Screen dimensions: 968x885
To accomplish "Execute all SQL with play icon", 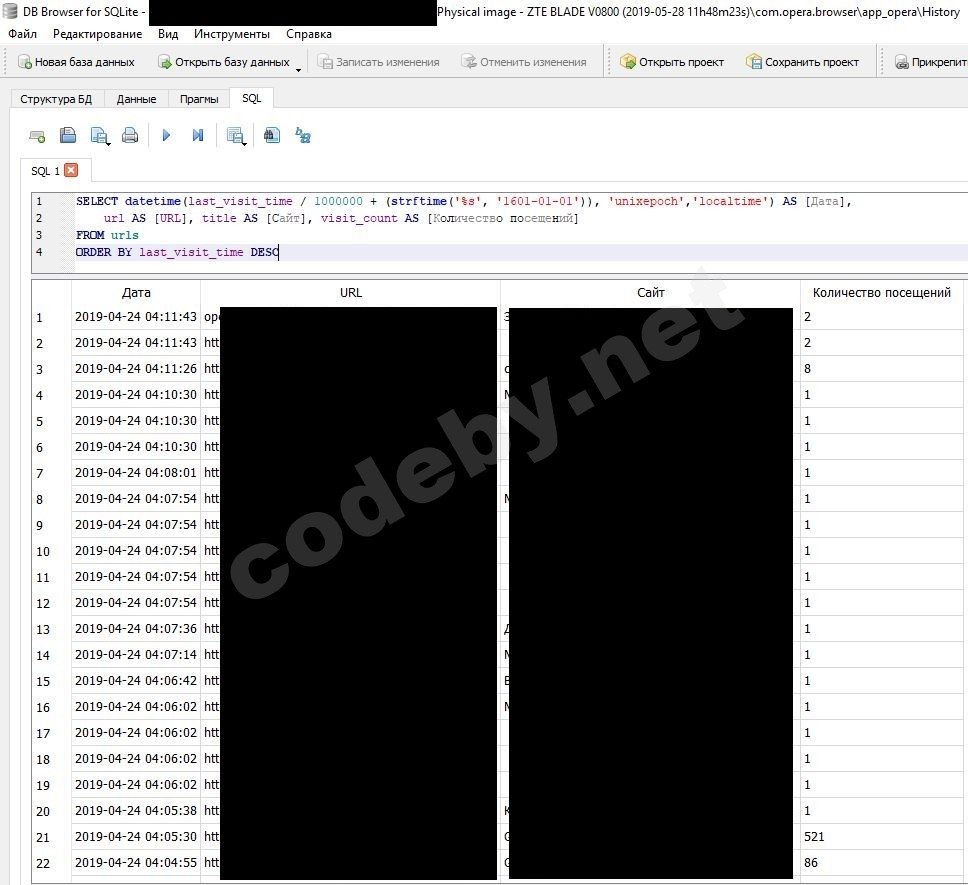I will [166, 136].
